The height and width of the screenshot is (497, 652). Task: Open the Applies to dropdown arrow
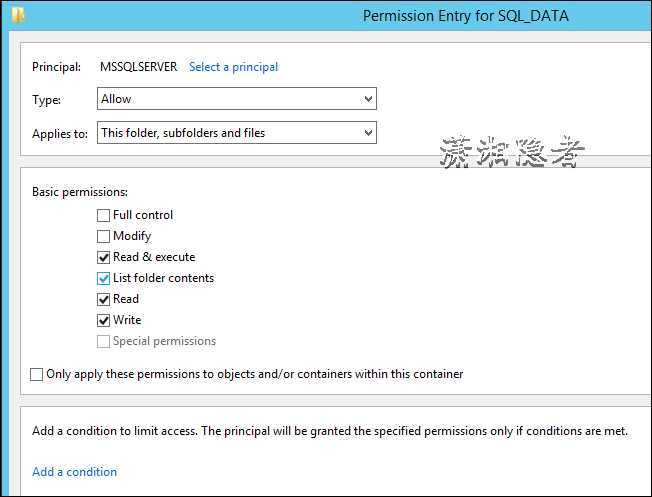point(368,133)
